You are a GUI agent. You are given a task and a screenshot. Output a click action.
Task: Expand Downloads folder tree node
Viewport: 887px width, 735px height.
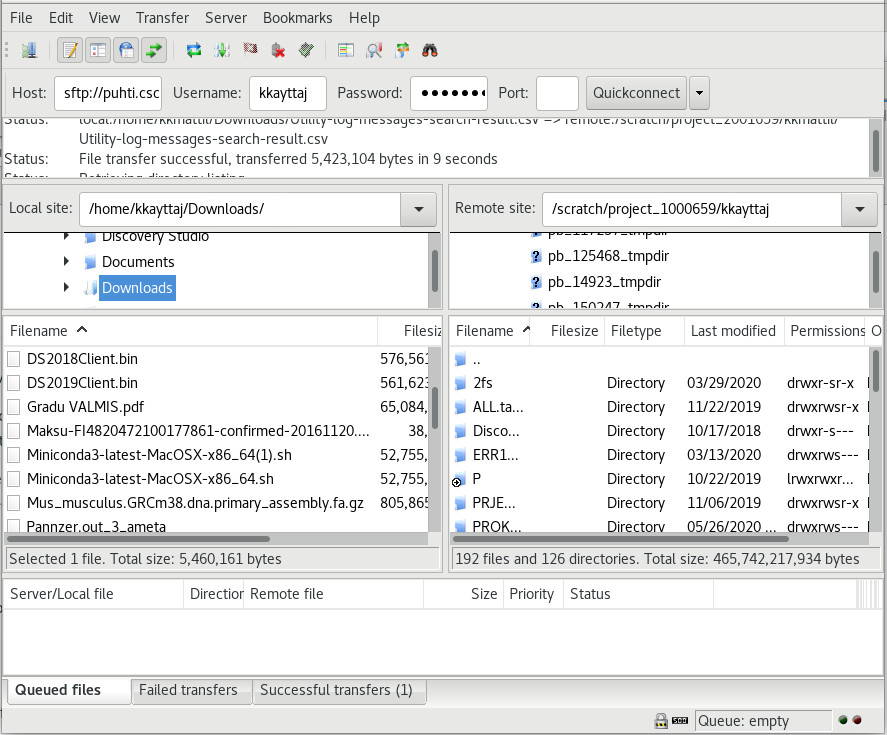pos(67,287)
